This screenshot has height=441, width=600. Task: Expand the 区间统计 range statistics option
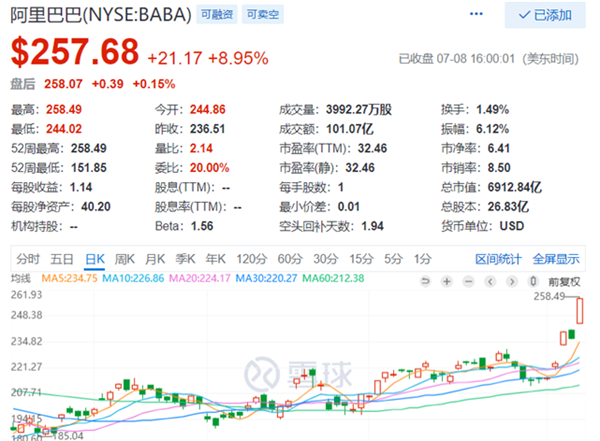(x=499, y=258)
